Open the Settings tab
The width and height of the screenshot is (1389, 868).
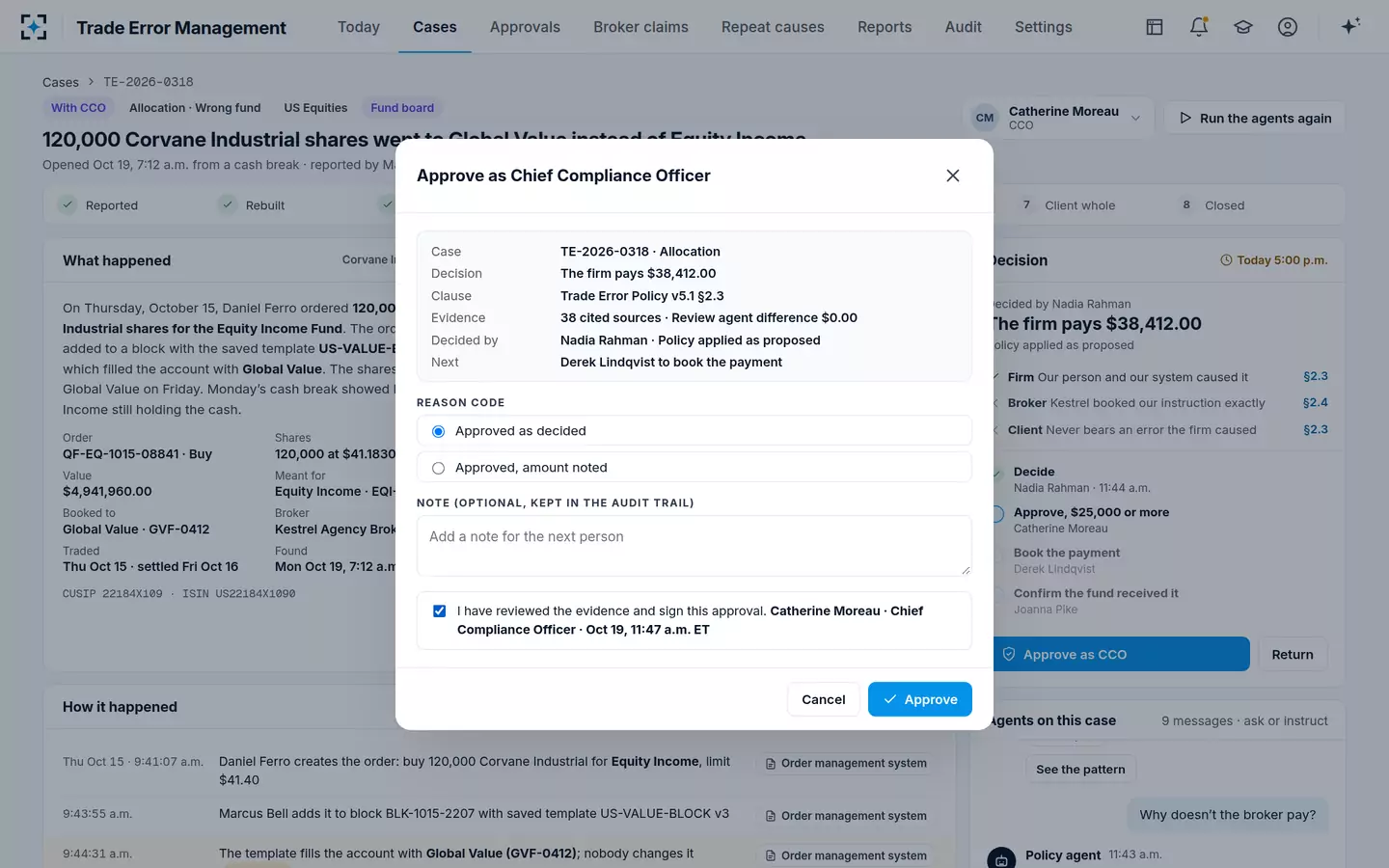[x=1044, y=27]
